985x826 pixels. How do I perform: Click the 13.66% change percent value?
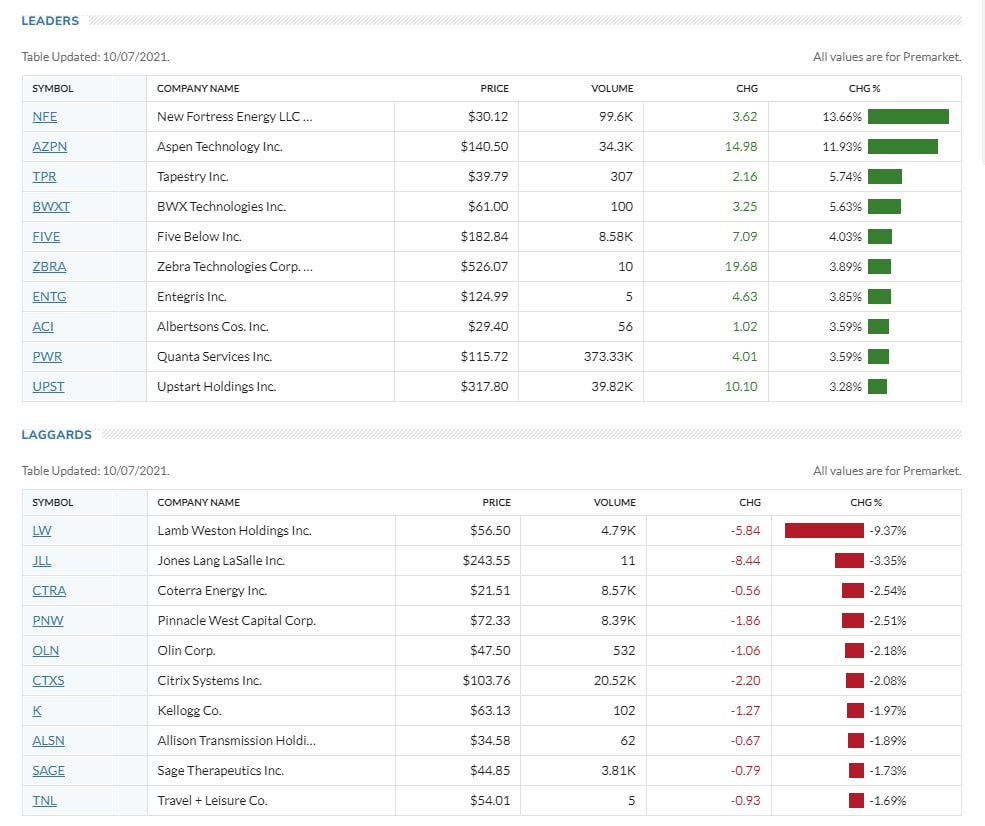pyautogui.click(x=842, y=117)
